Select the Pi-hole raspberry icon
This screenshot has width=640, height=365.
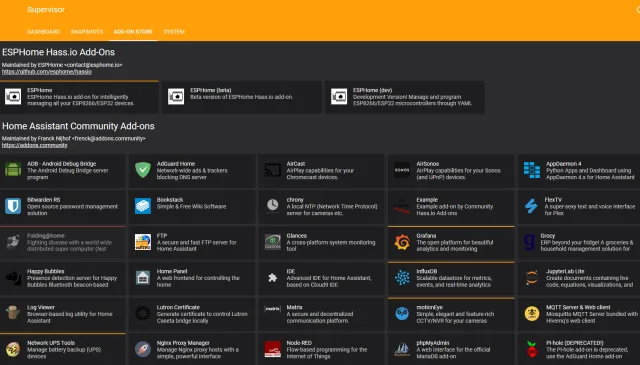tap(532, 349)
